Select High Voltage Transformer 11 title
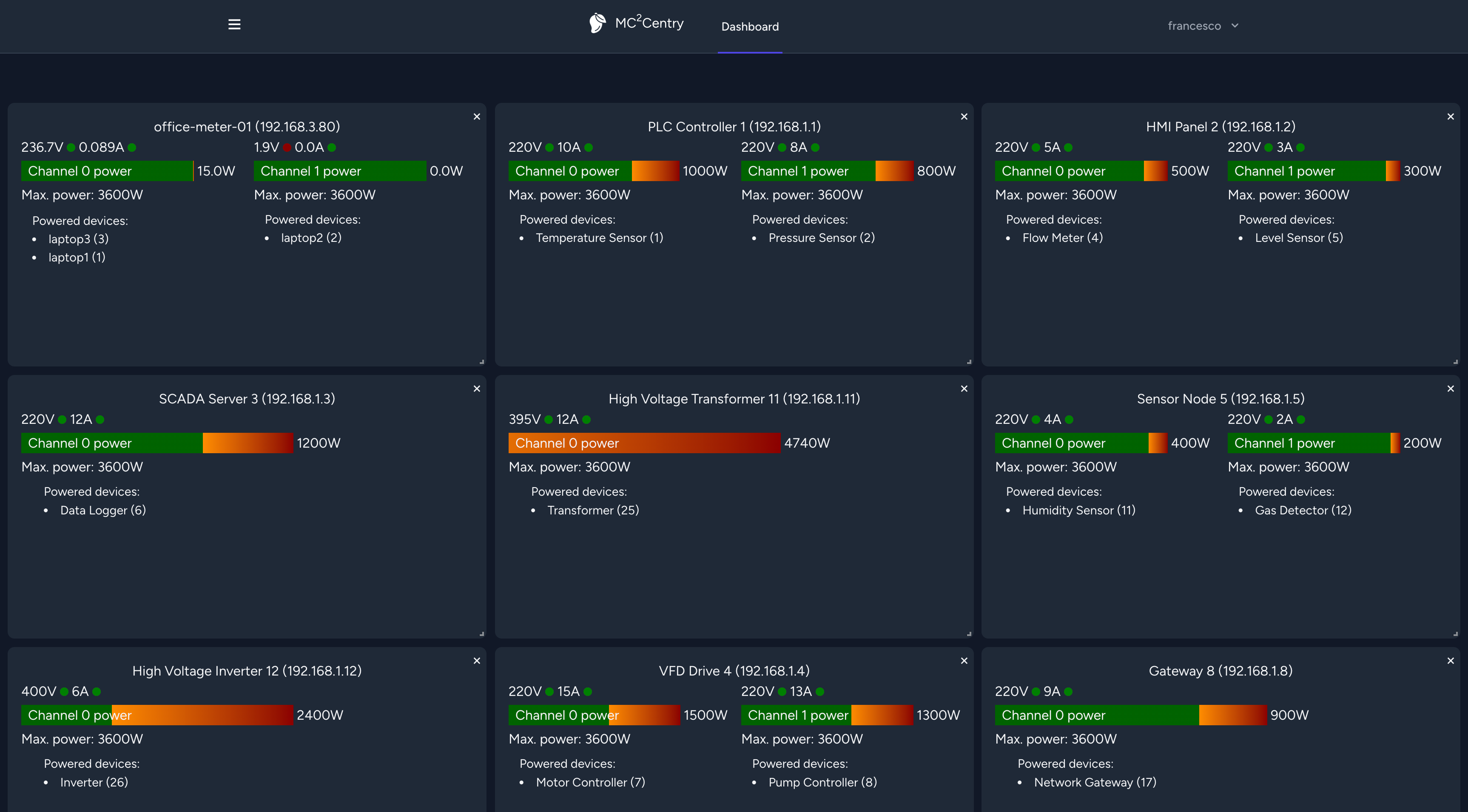 point(734,399)
